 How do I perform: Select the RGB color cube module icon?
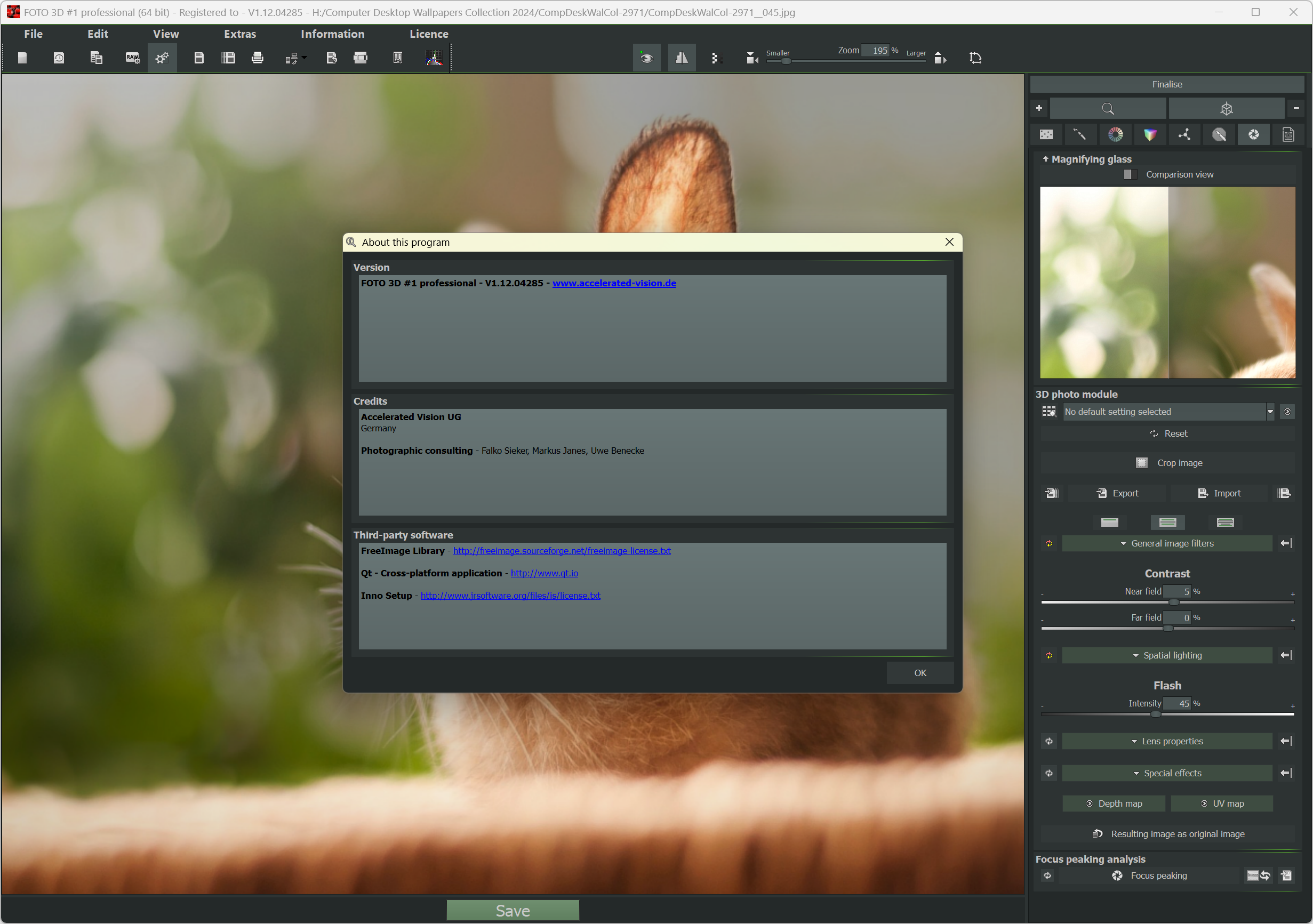[x=1150, y=134]
